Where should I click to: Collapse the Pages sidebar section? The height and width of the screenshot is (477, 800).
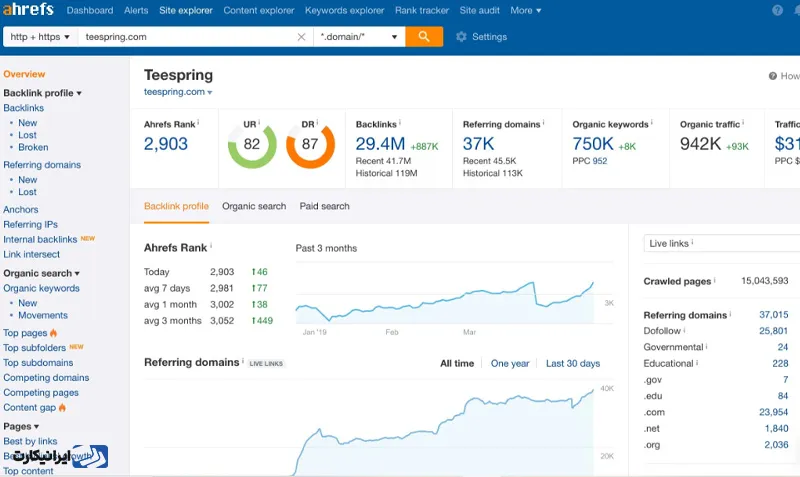click(x=21, y=426)
